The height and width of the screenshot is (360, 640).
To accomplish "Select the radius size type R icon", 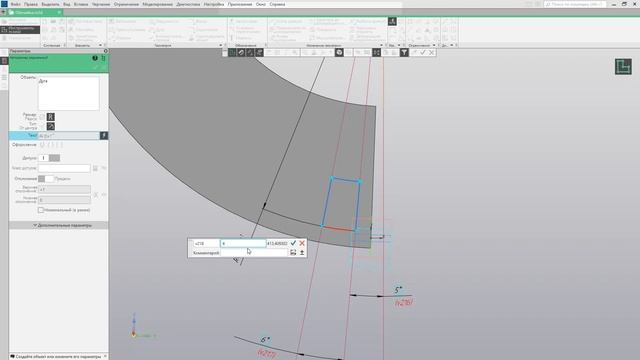I will click(51, 117).
